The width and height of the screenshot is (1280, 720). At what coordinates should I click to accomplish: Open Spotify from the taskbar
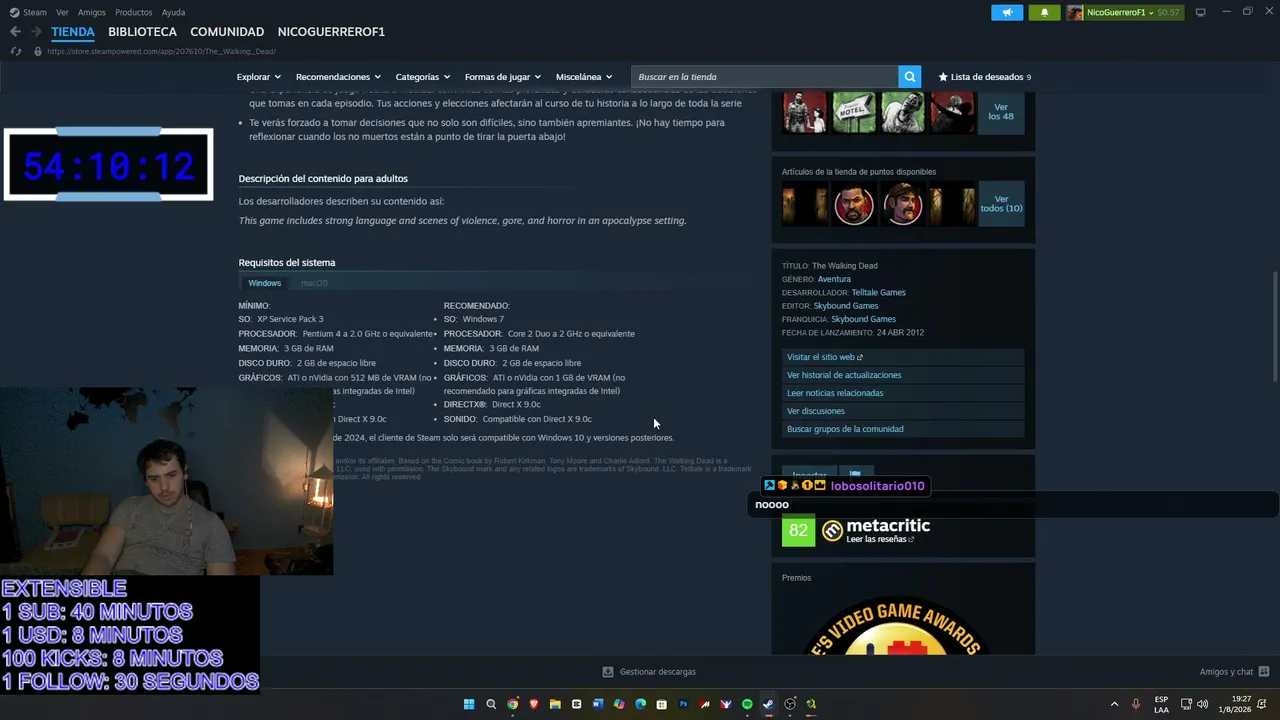(x=747, y=704)
